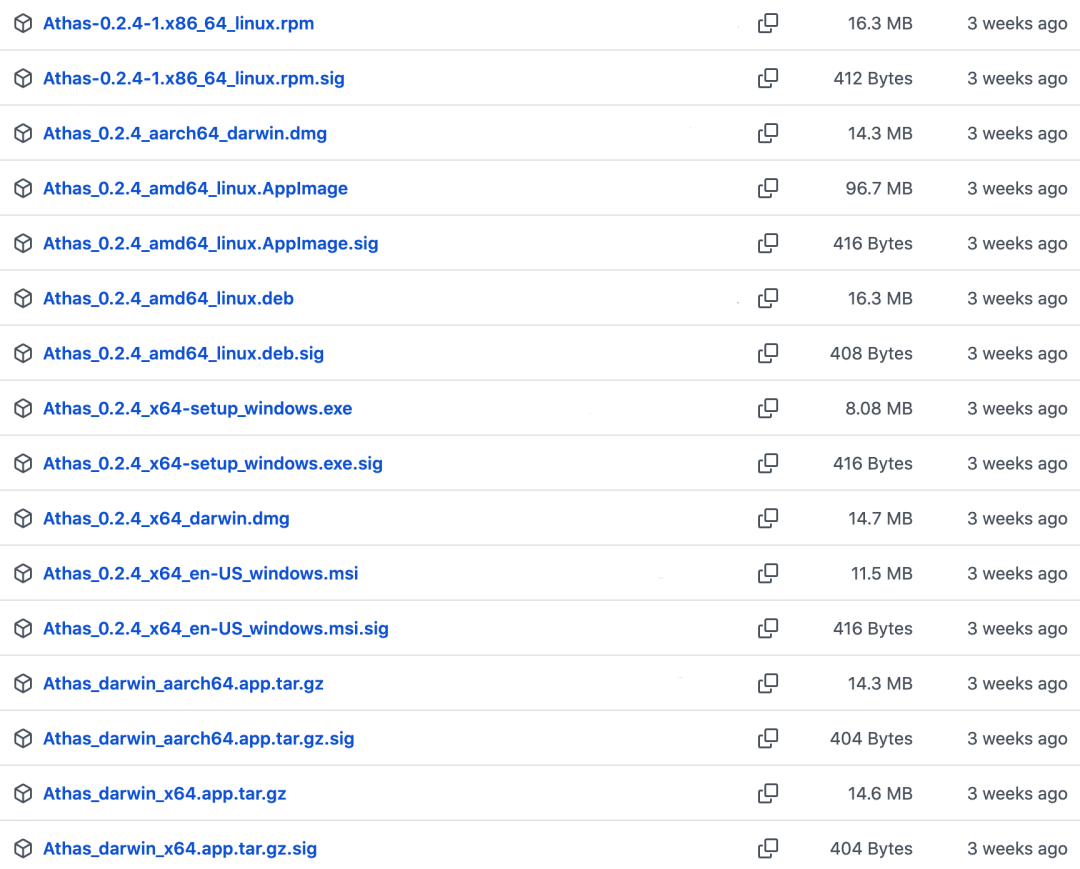Screen dimensions: 1080x869
Task: Copy URL of Athas_0.2.4_amd64_linux.deb
Action: pyautogui.click(x=768, y=299)
